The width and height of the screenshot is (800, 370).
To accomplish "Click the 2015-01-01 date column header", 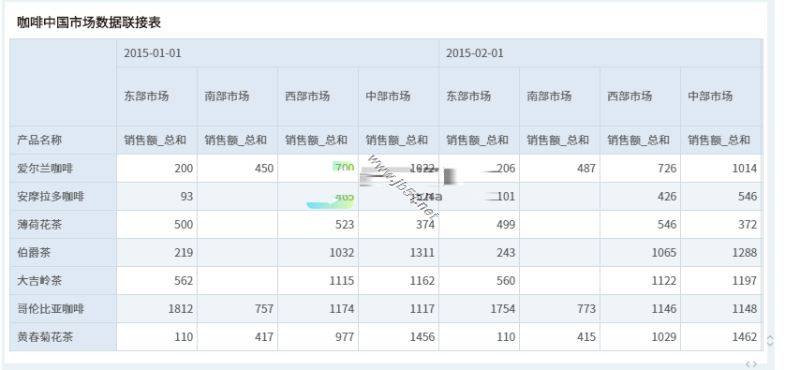I will click(153, 53).
